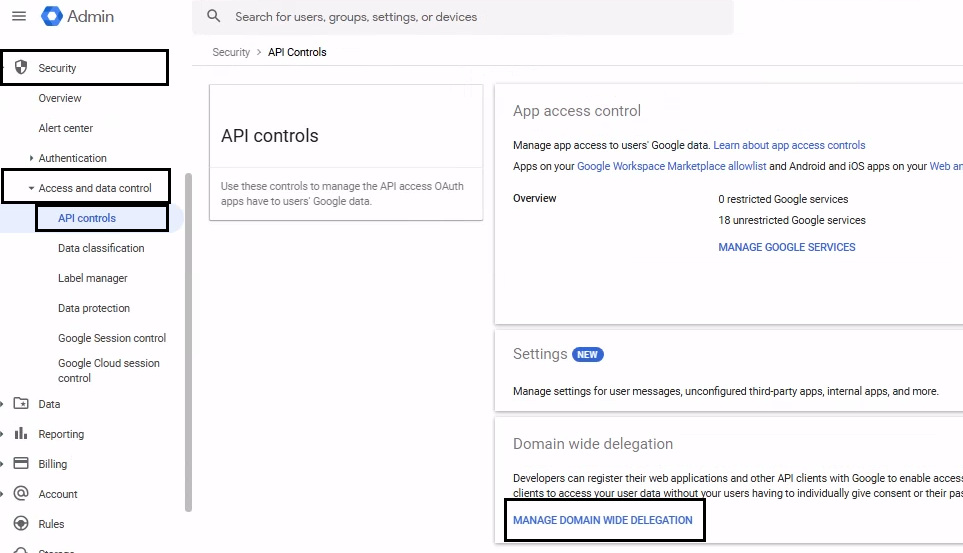
Task: Open the Account sidebar section
Action: (x=58, y=495)
